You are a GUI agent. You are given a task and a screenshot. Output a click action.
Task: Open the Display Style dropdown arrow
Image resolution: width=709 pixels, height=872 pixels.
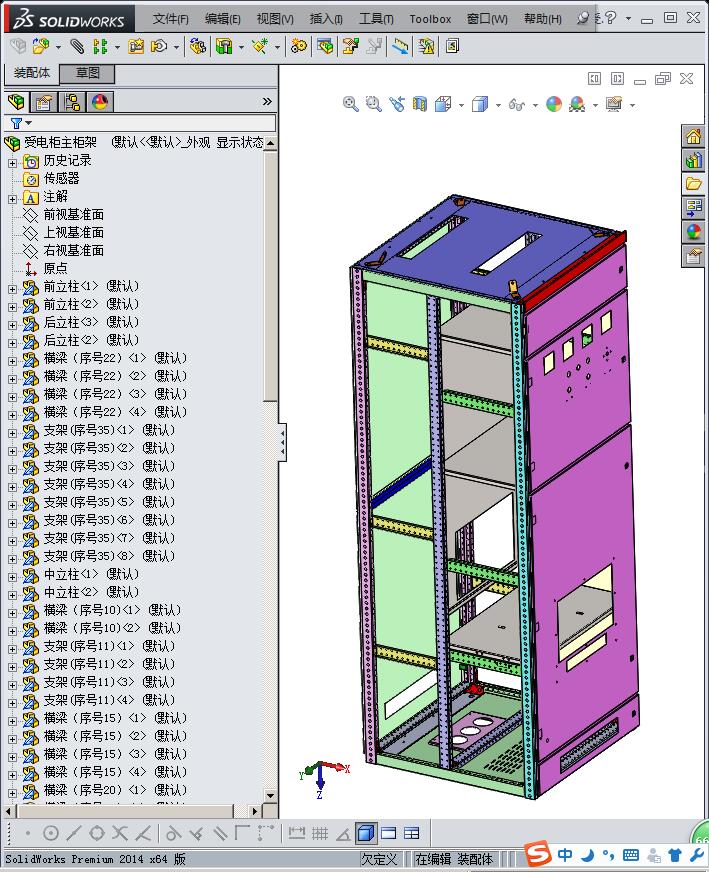click(x=498, y=105)
